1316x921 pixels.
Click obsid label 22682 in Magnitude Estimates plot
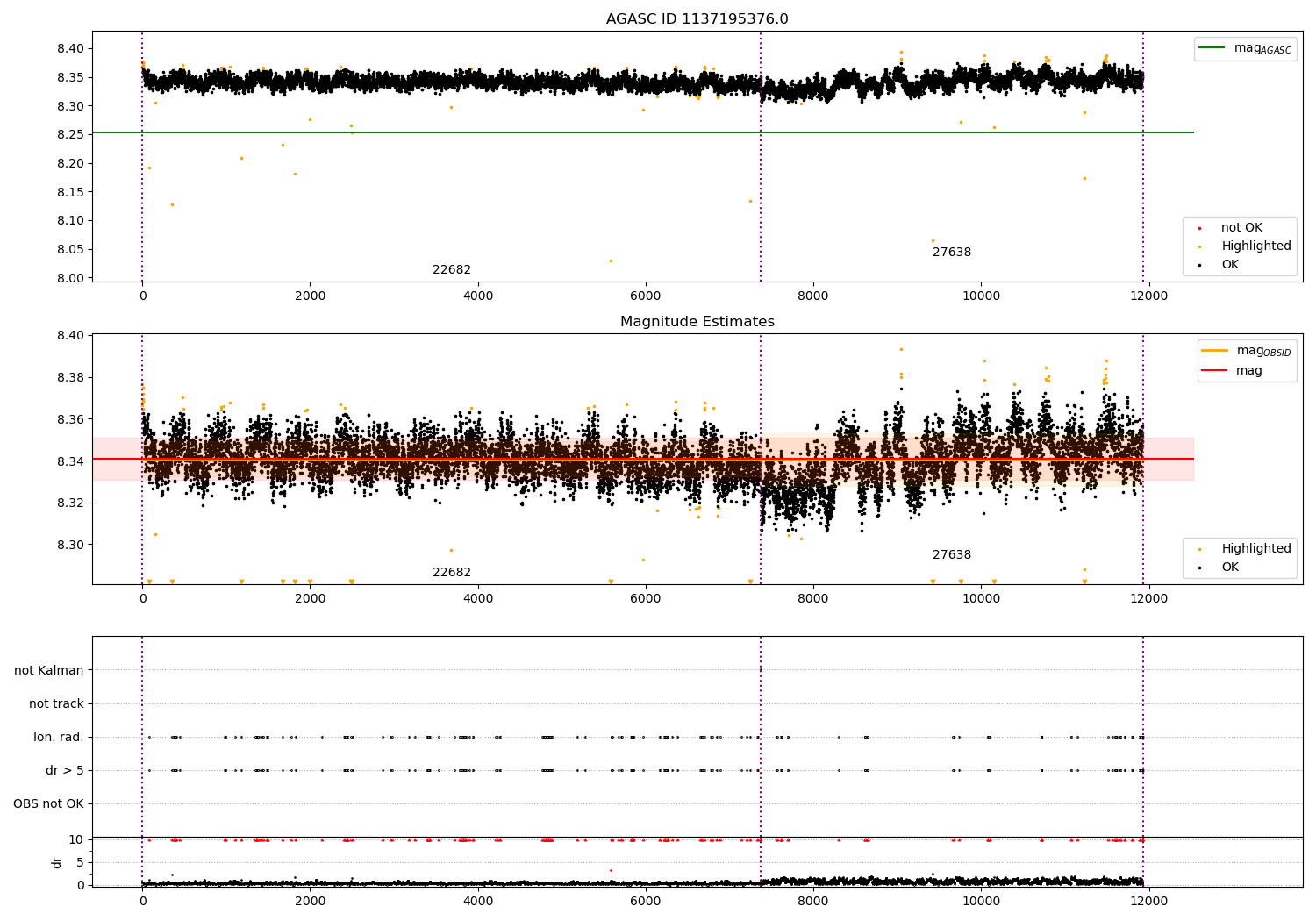click(452, 573)
